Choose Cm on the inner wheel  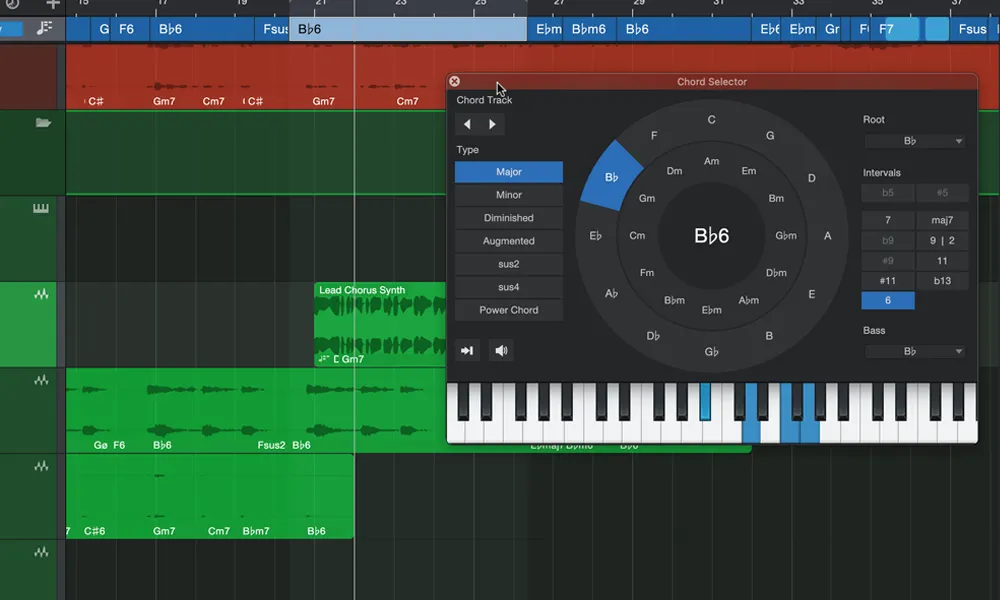click(x=637, y=235)
